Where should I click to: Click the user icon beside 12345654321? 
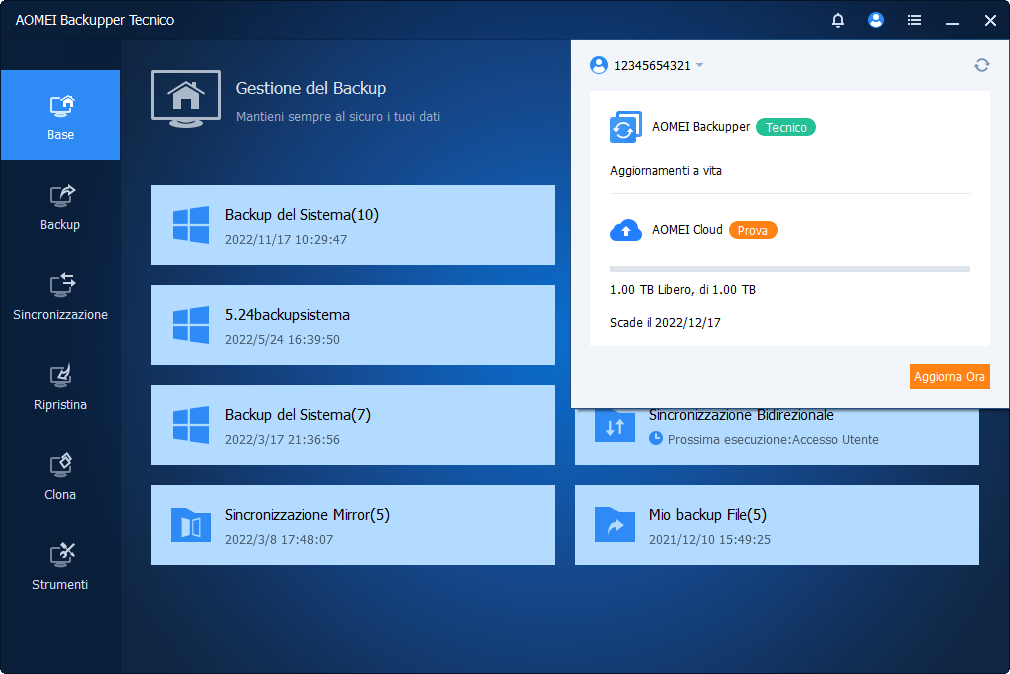[x=598, y=65]
